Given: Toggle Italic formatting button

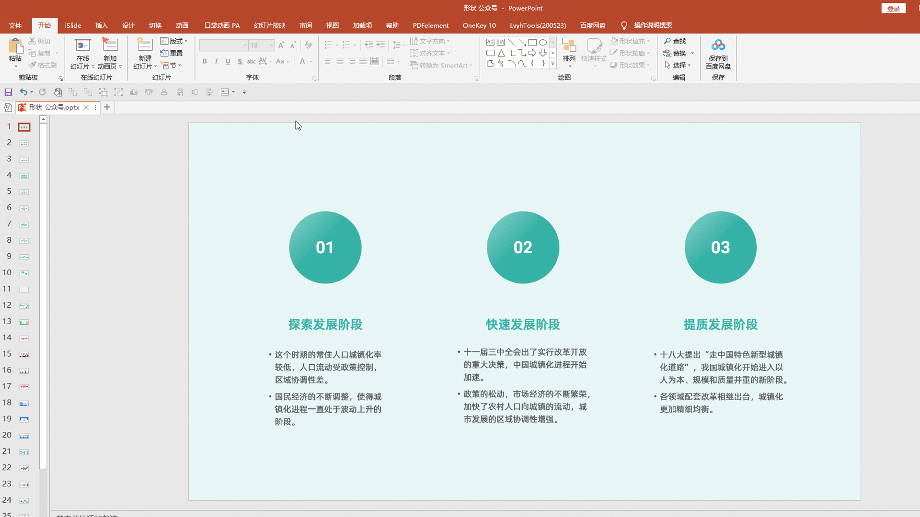Looking at the screenshot, I should point(216,62).
